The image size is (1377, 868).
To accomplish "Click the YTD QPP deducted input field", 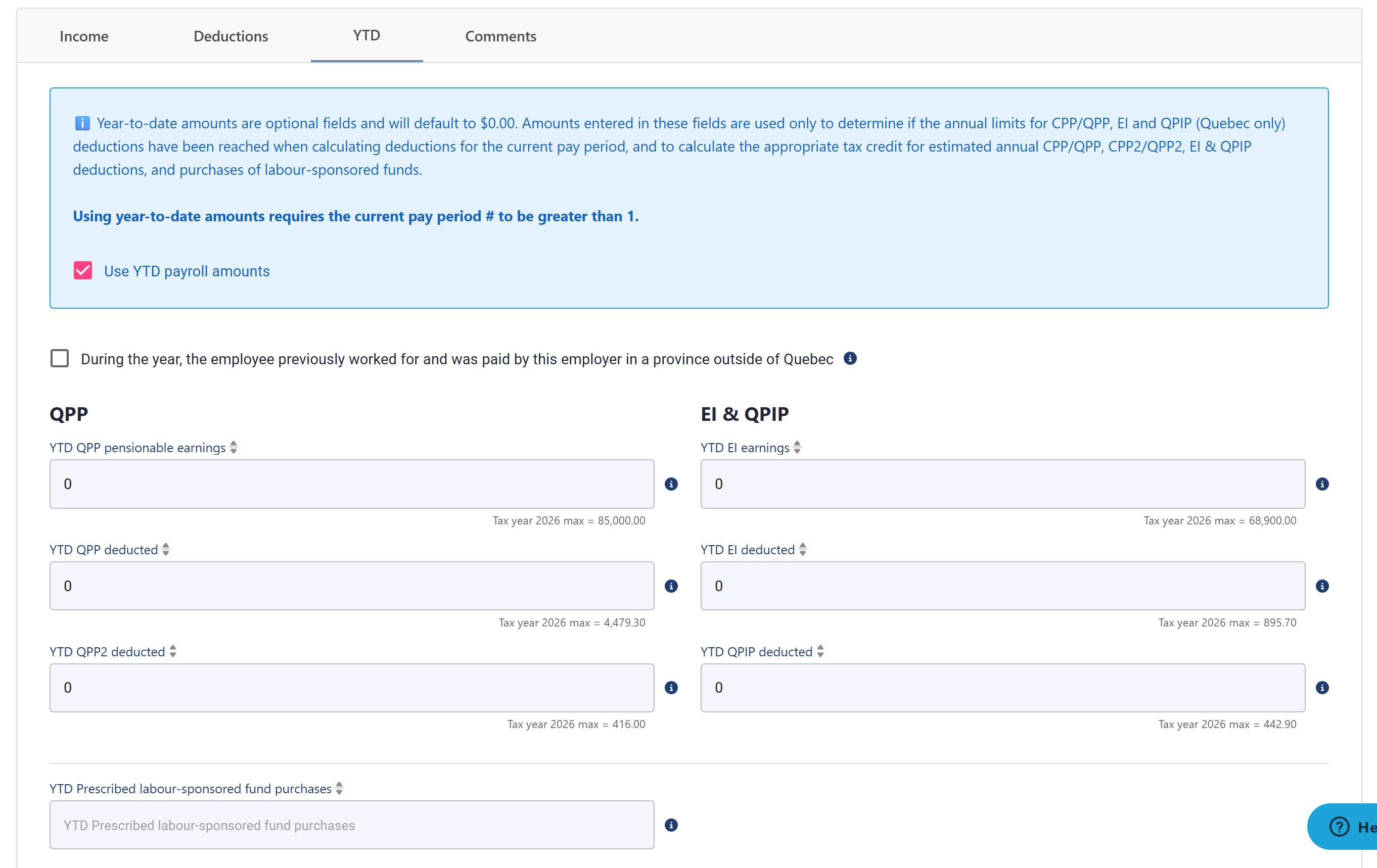I will pos(352,586).
